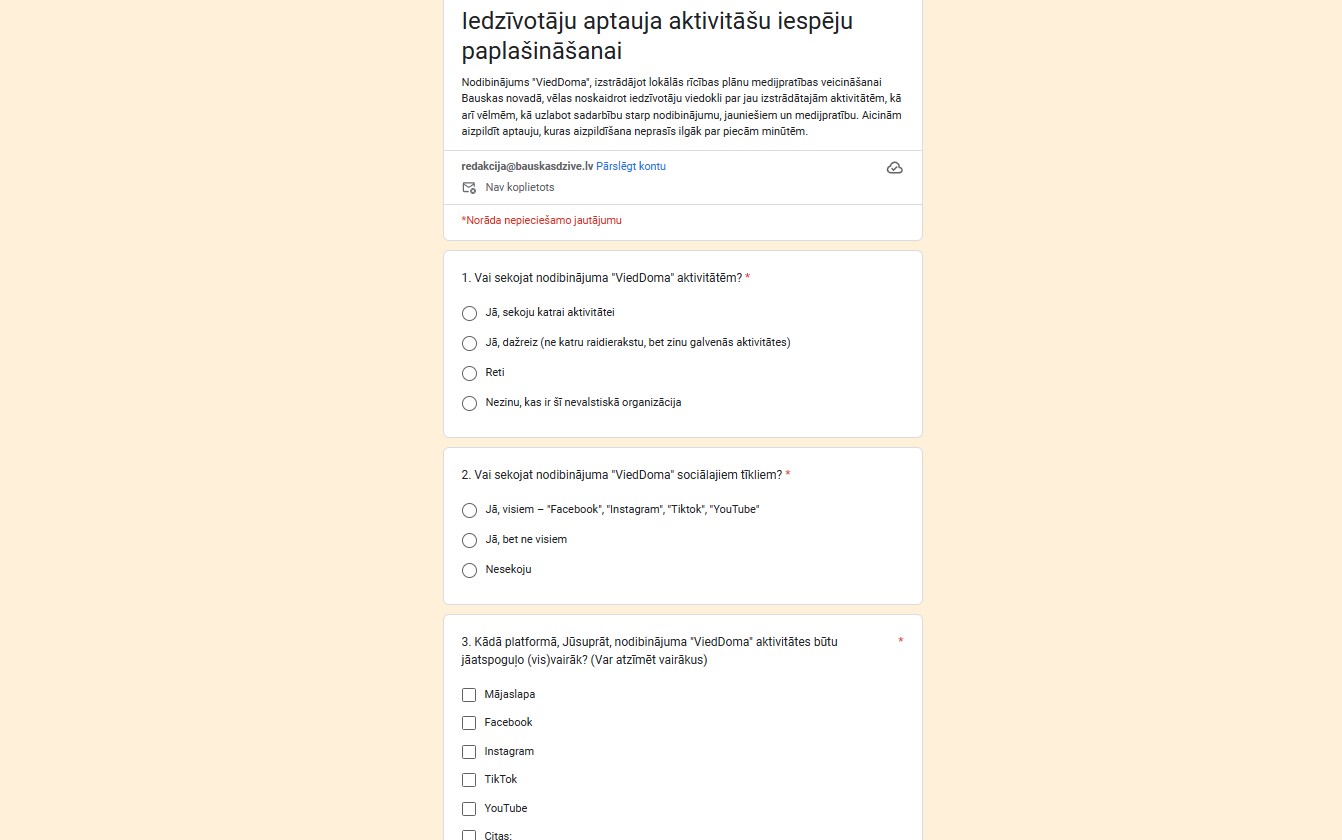The image size is (1342, 840).
Task: Pick 'Nezinu, kas ir šī nevalstiskā organizācija'
Action: tap(469, 403)
